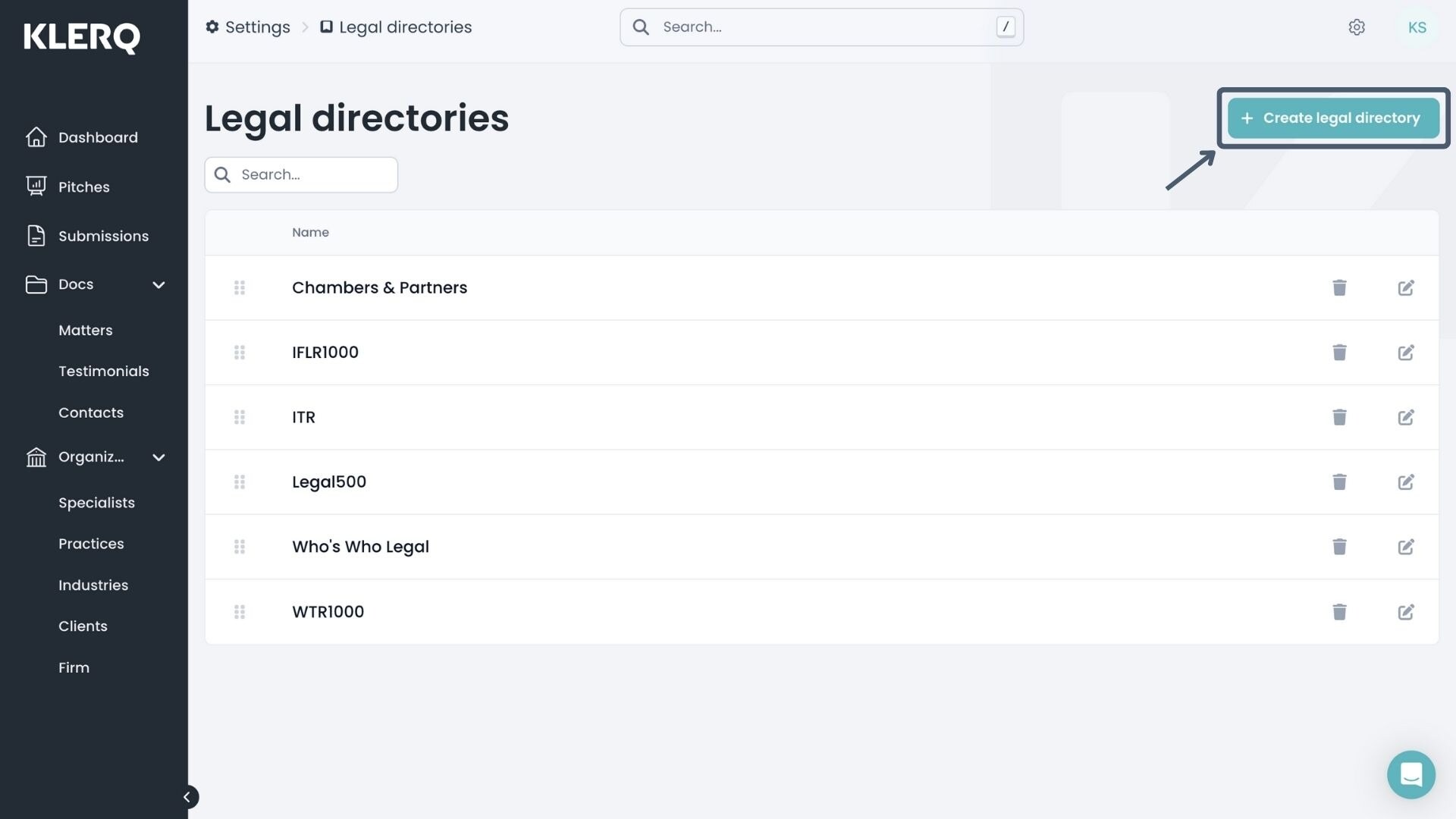Click the Legal directories breadcrumb
1456x819 pixels.
tap(396, 27)
